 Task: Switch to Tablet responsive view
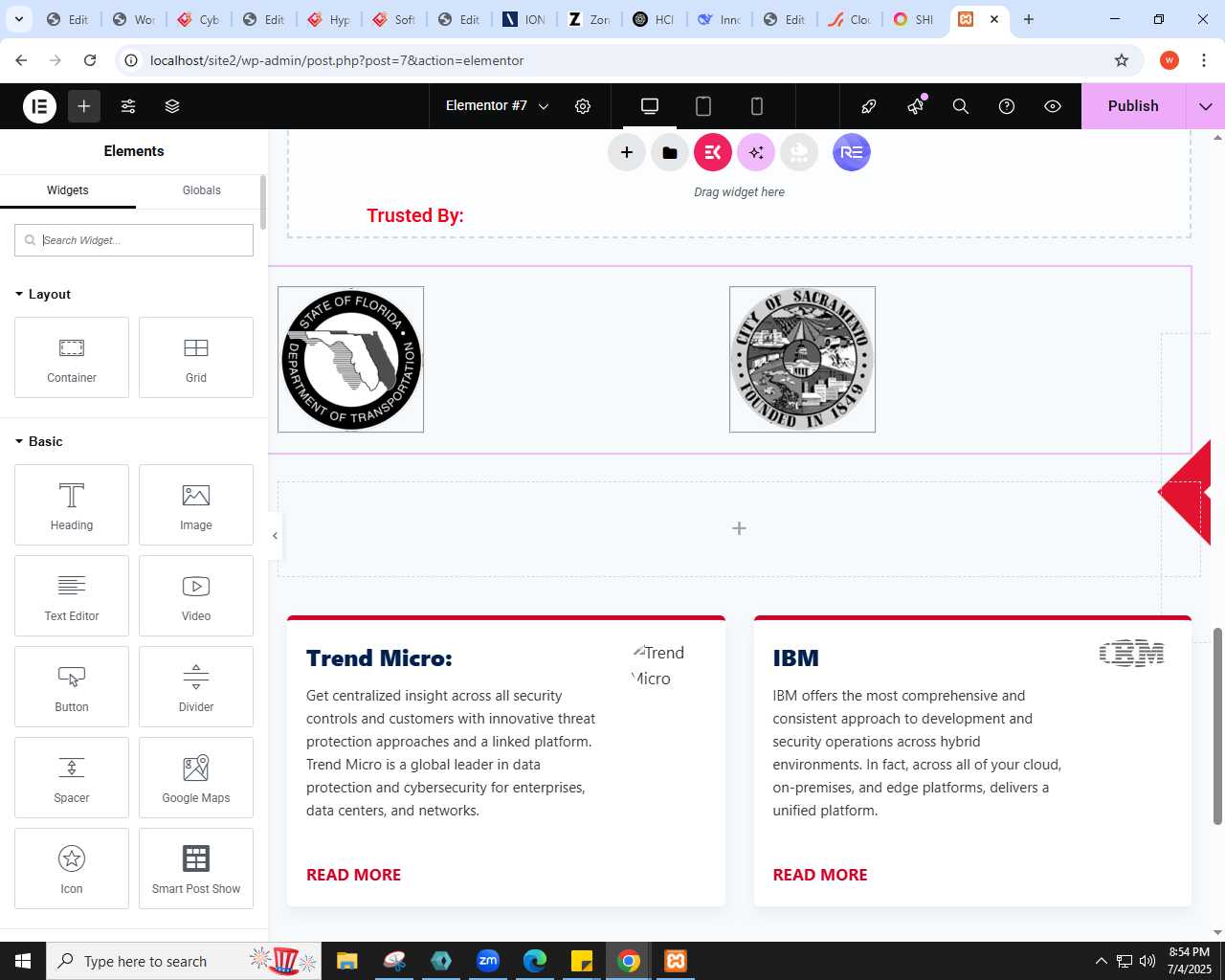coord(703,106)
